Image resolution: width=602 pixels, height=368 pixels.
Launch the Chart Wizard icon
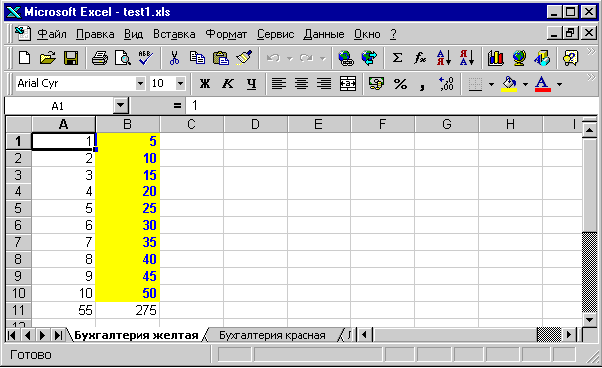pyautogui.click(x=496, y=58)
